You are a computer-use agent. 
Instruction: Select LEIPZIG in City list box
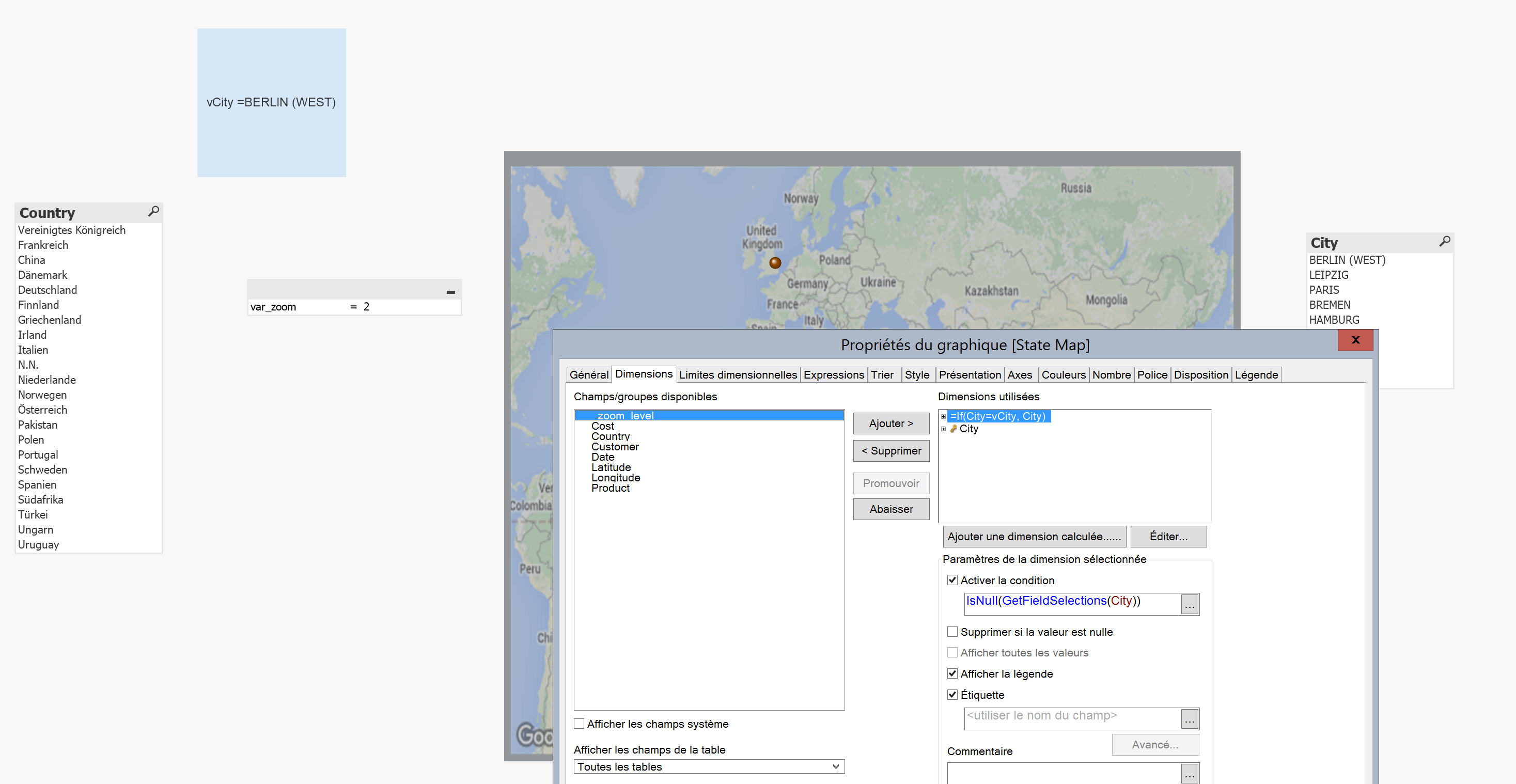1379,275
